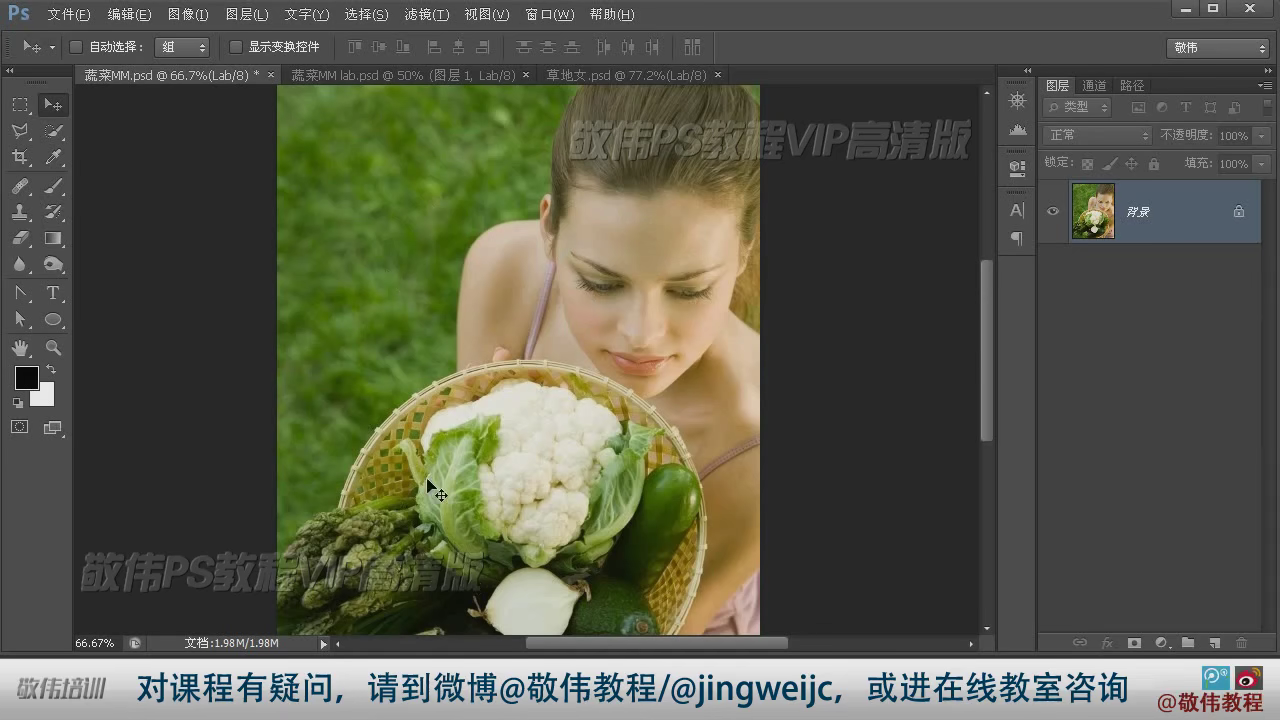Open the Histogram collapsed panel
The image size is (1280, 720).
(x=1017, y=130)
